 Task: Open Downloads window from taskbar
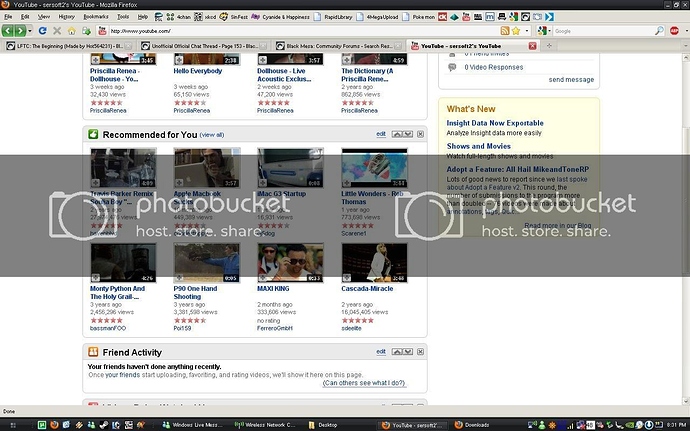coord(477,425)
